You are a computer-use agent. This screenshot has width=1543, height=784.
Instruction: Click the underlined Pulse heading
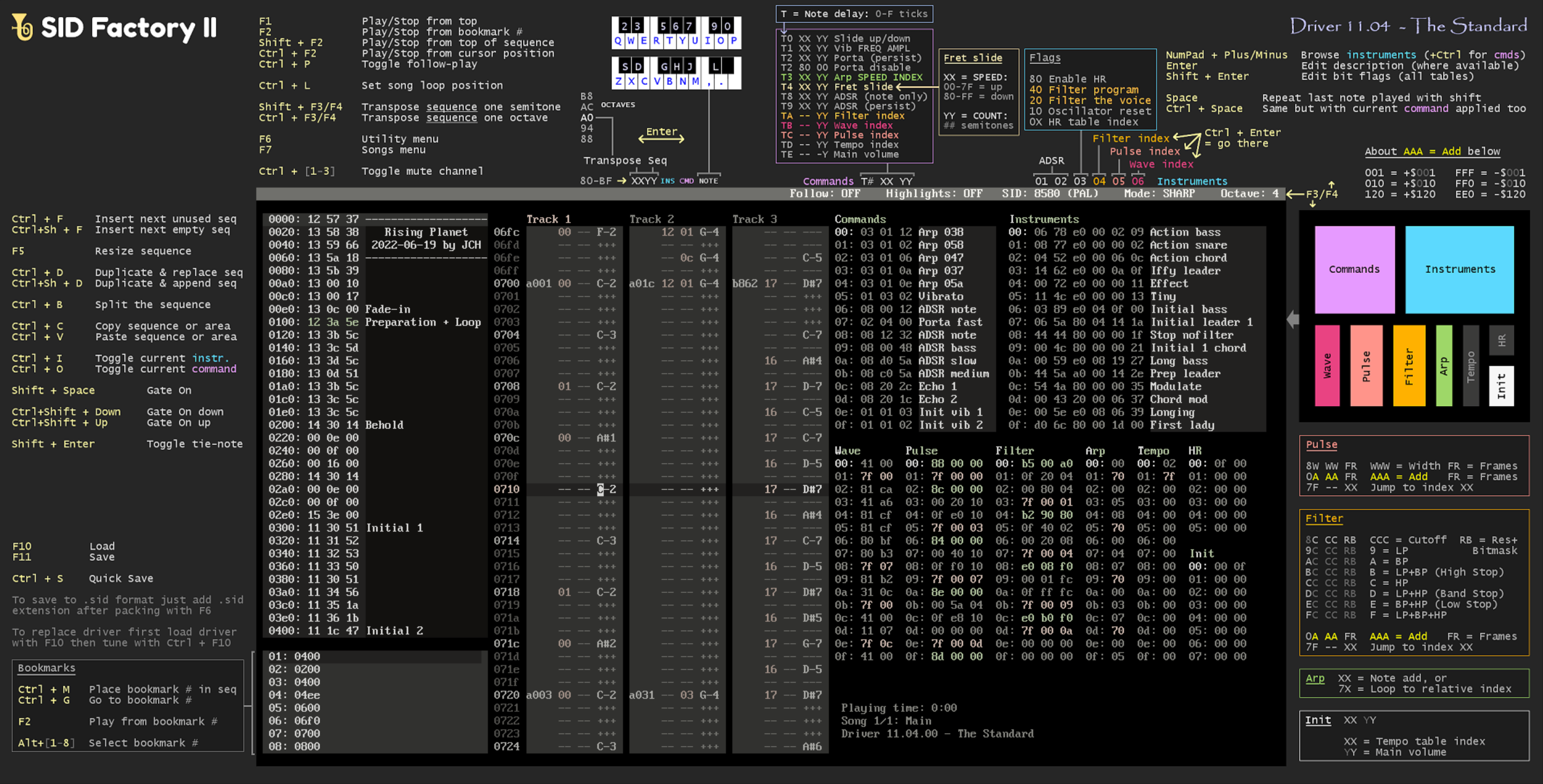[1322, 444]
